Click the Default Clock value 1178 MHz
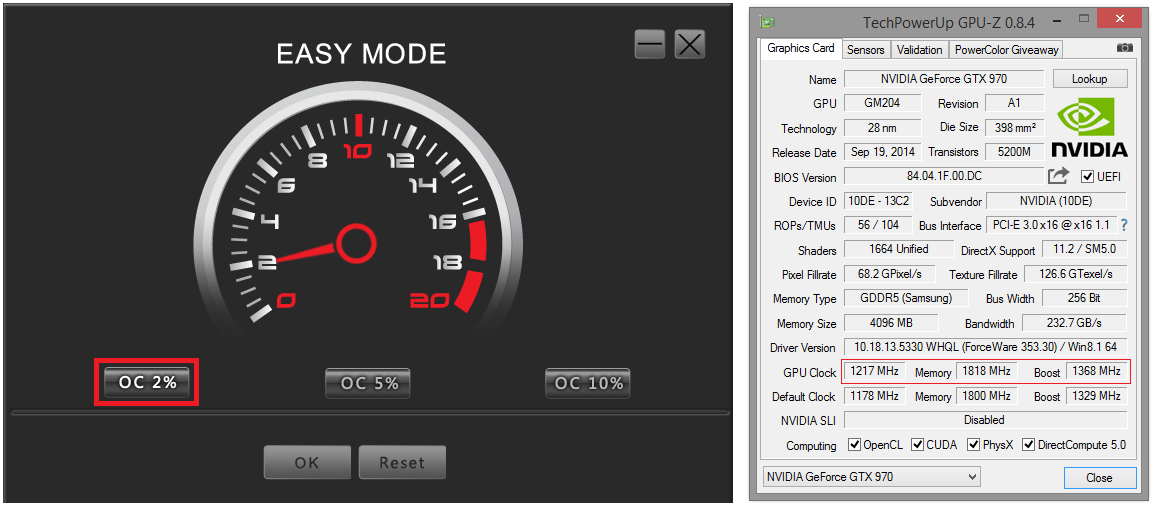This screenshot has width=1152, height=506. [874, 396]
